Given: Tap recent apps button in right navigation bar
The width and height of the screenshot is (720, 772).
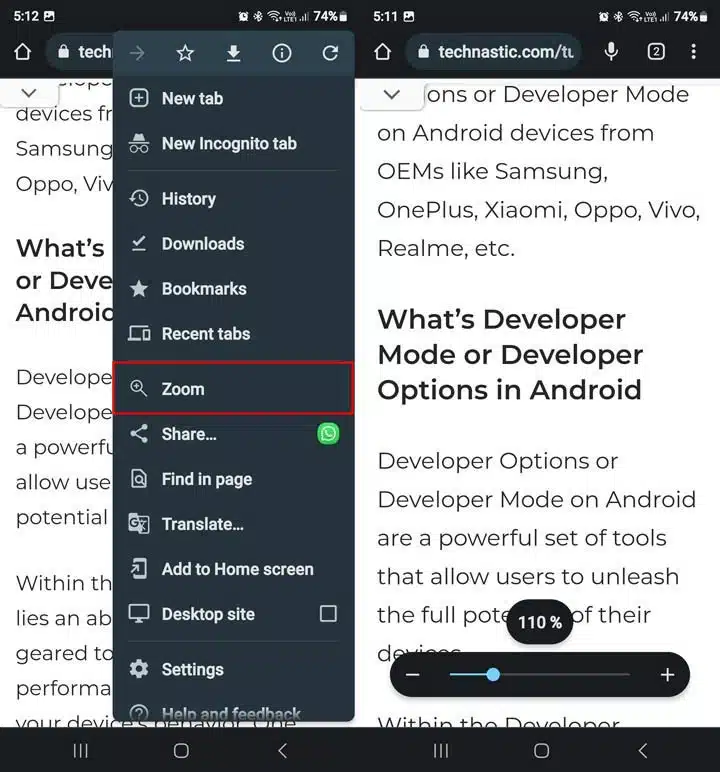Looking at the screenshot, I should point(441,750).
